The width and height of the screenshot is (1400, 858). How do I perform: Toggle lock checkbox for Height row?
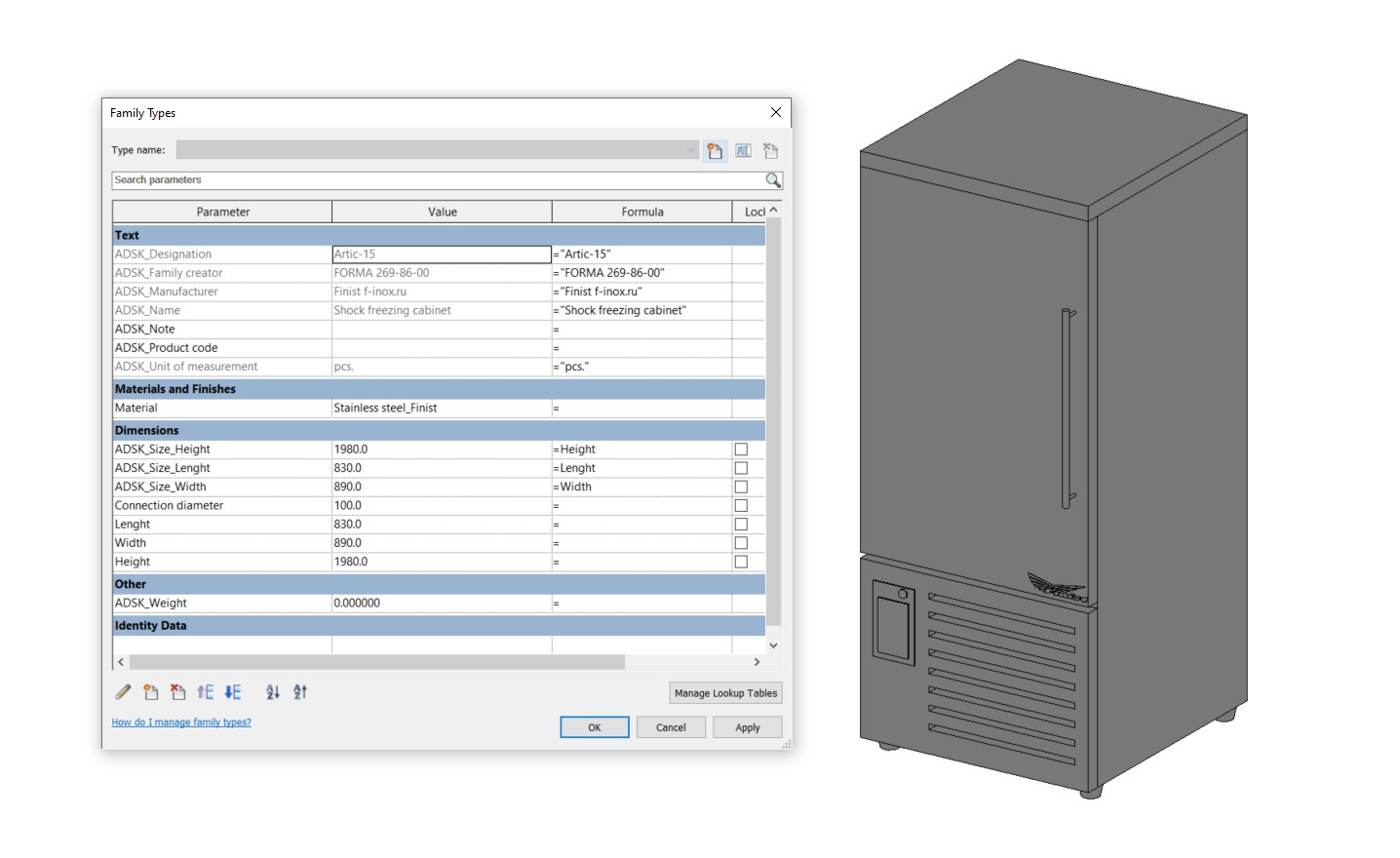click(741, 562)
